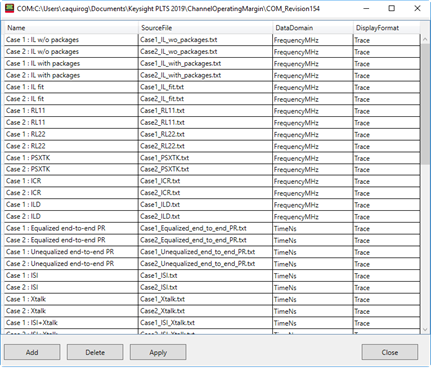The height and width of the screenshot is (368, 432).
Task: Click the Delete button
Action: point(95,352)
